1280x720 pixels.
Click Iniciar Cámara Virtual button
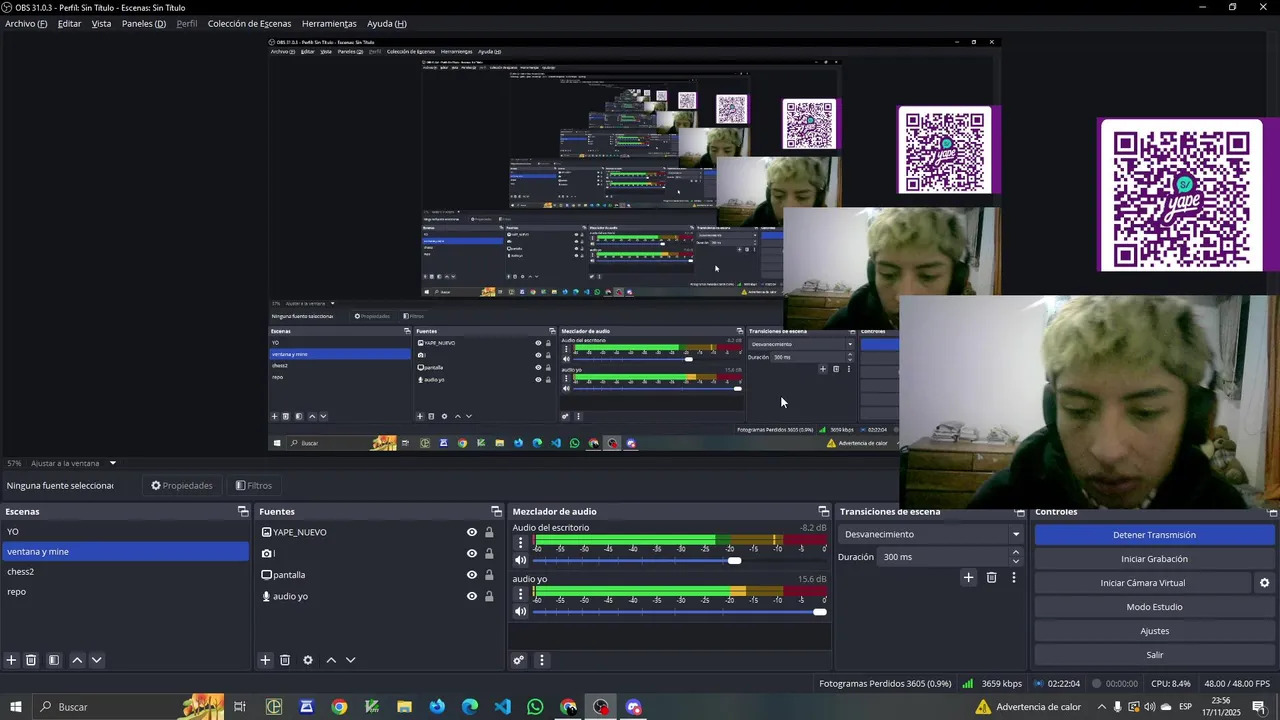coord(1142,583)
